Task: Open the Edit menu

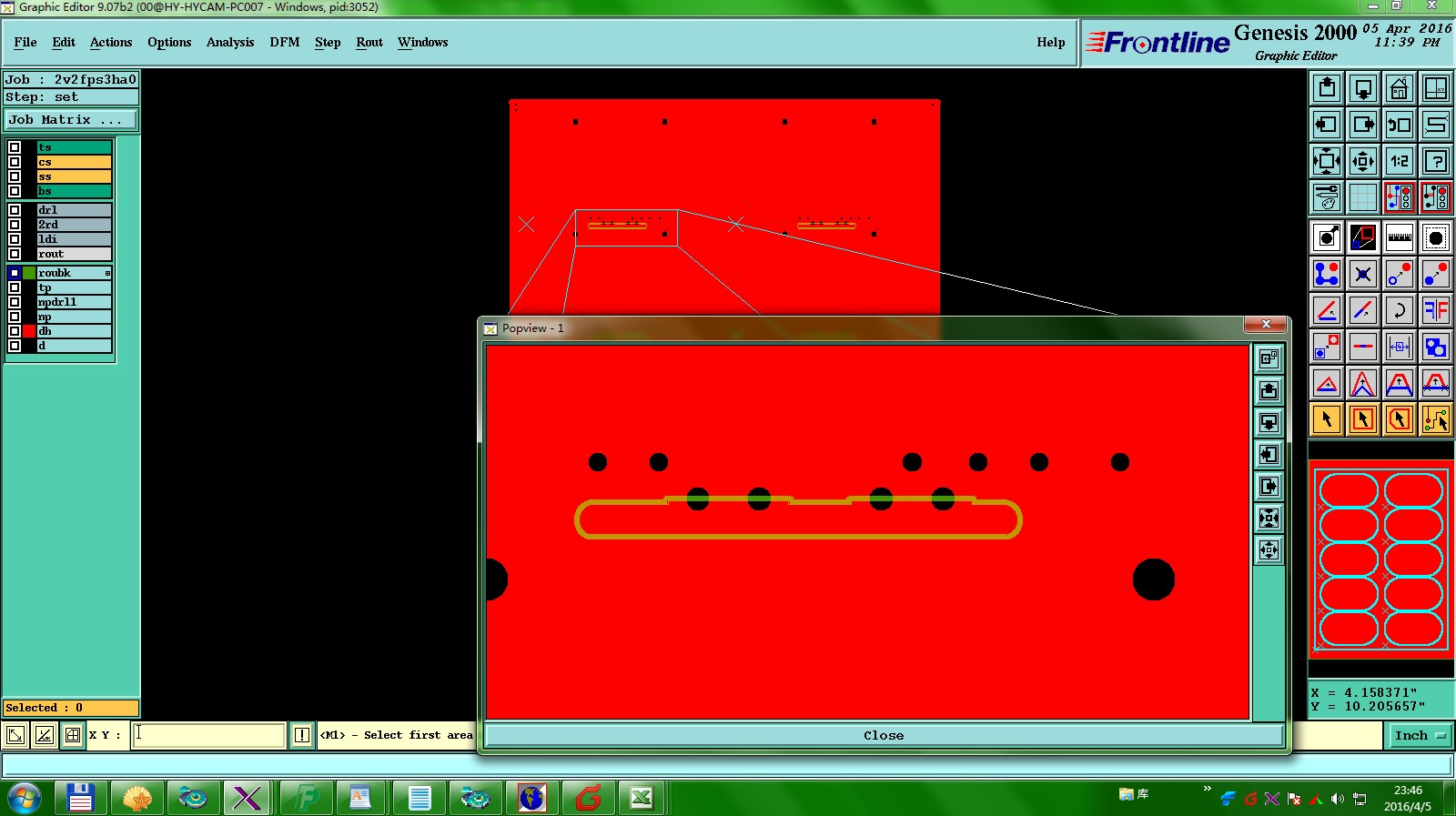Action: click(x=64, y=42)
